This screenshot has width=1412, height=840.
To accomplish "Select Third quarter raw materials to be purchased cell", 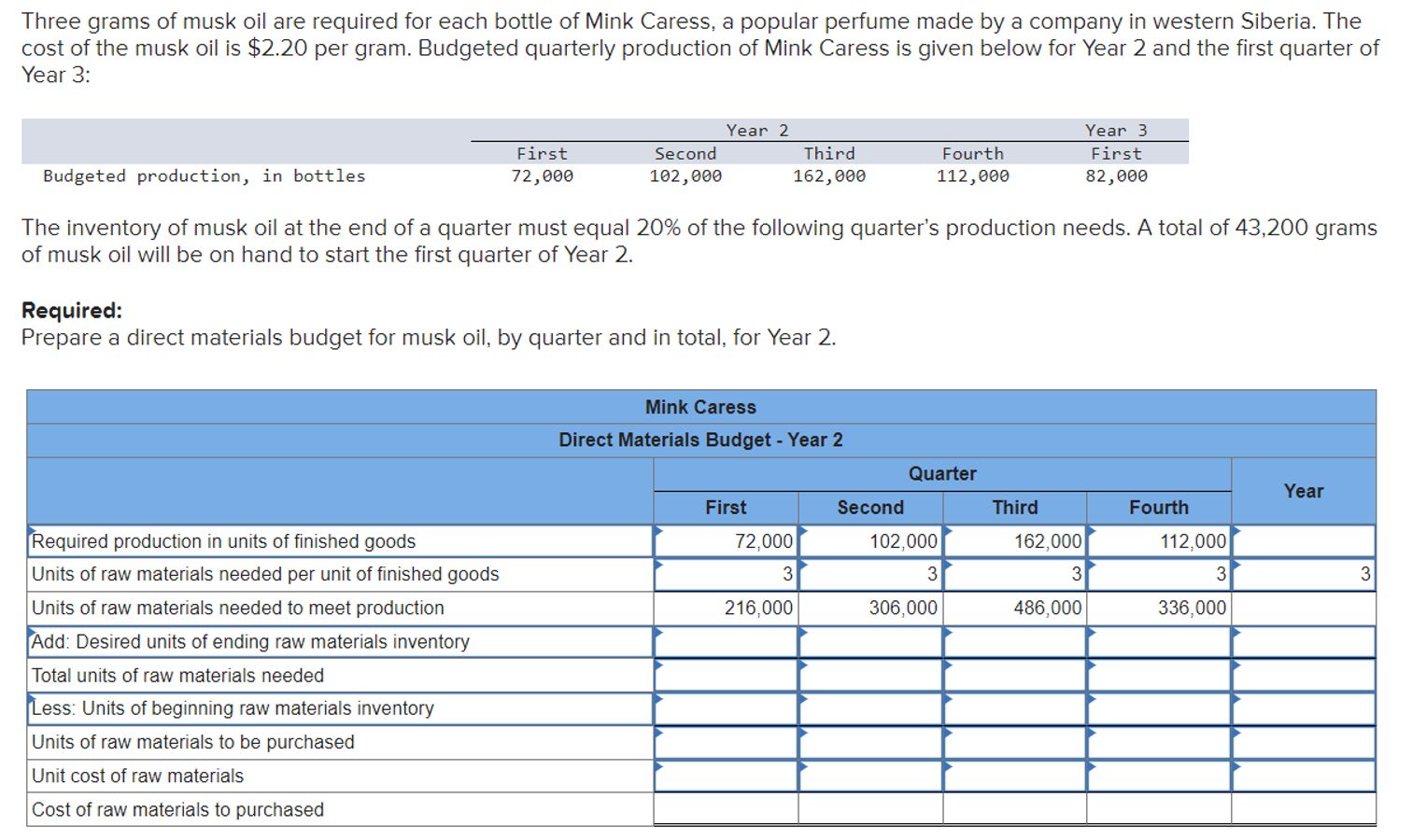I will click(1015, 743).
